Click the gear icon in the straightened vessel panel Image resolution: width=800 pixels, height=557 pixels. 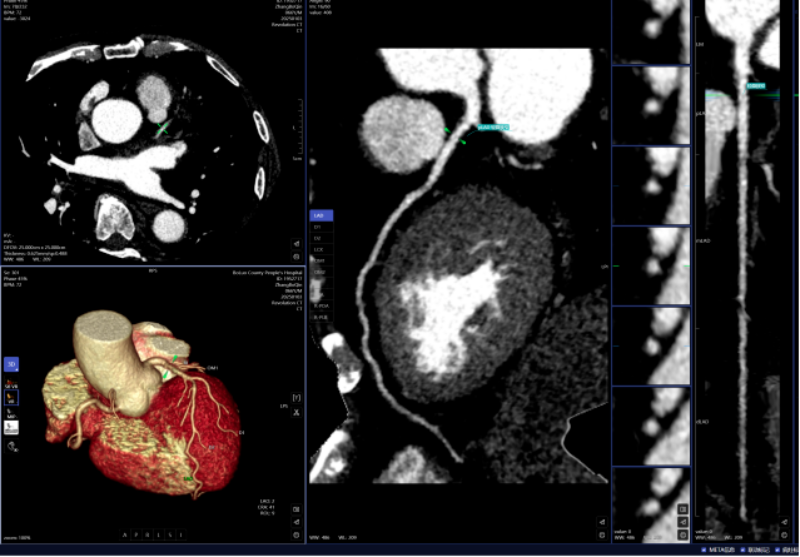[785, 535]
